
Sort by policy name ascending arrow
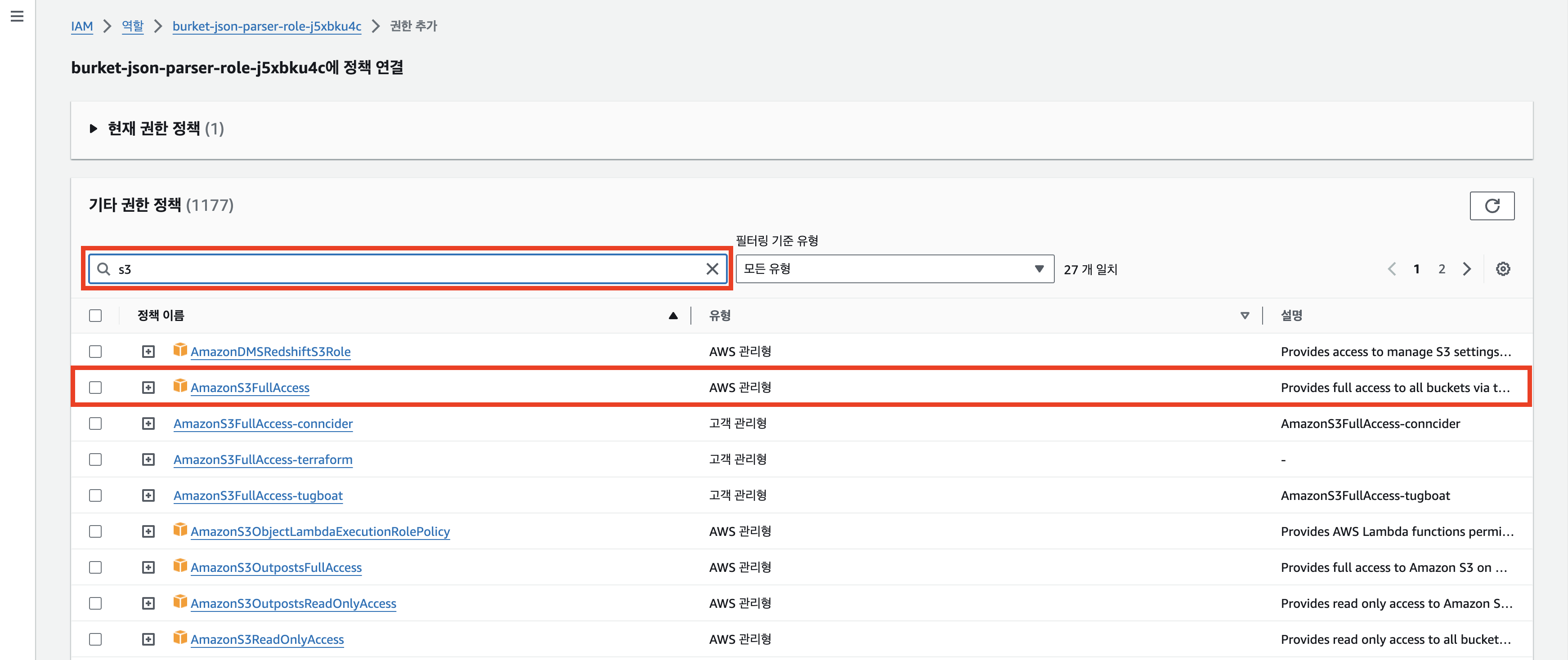coord(672,315)
